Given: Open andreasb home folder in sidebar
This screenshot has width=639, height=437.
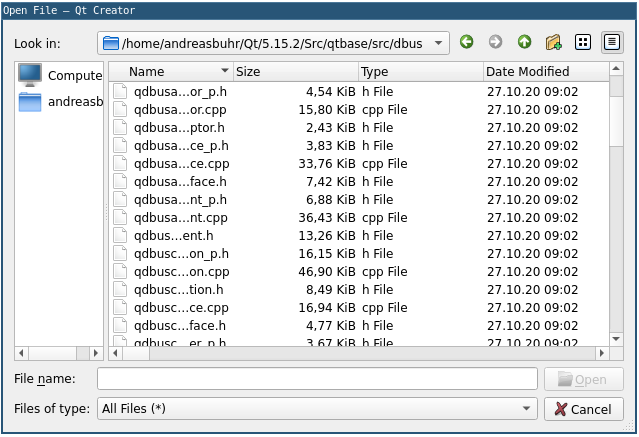Looking at the screenshot, I should coord(60,102).
